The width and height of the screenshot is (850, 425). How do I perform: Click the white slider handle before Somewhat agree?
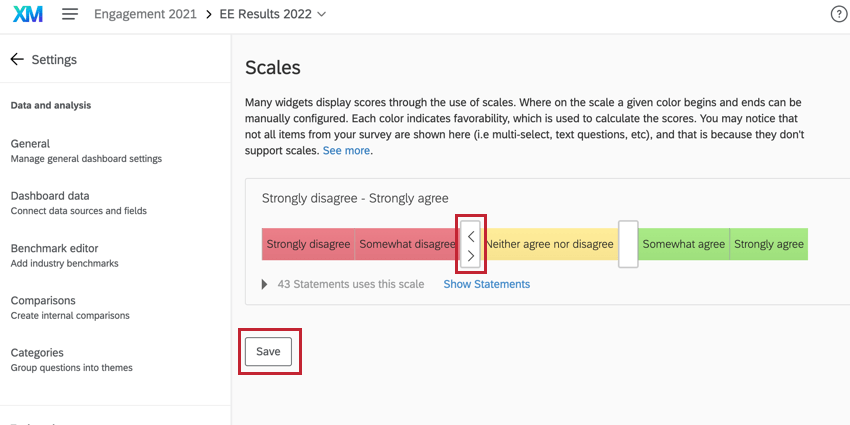click(628, 244)
